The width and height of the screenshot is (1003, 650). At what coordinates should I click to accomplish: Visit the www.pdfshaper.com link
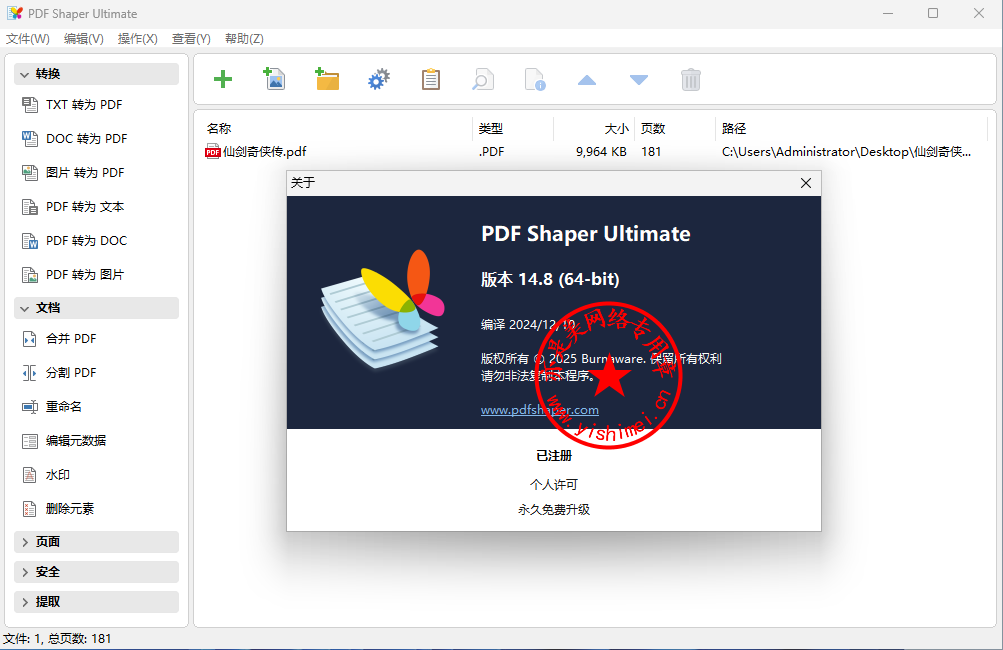click(x=539, y=410)
